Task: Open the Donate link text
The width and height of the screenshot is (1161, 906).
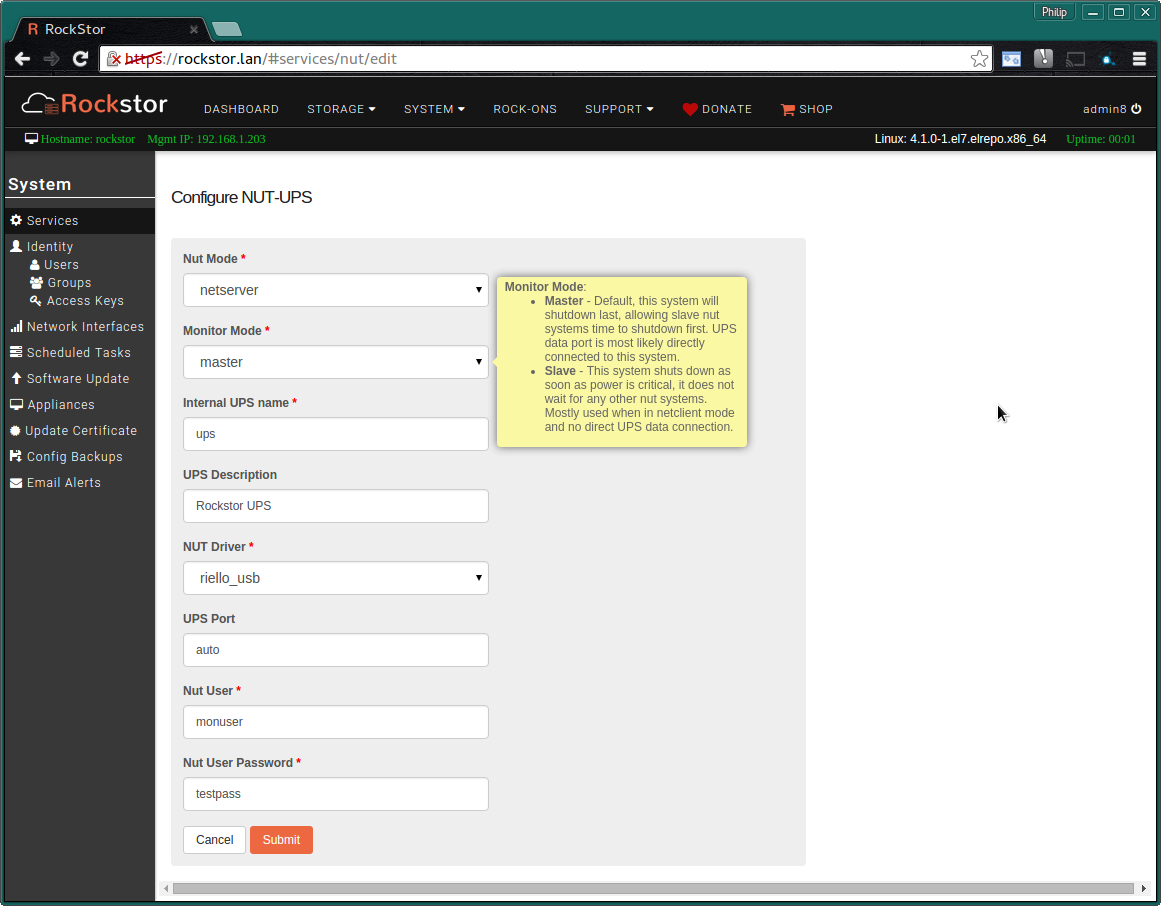Action: [726, 109]
